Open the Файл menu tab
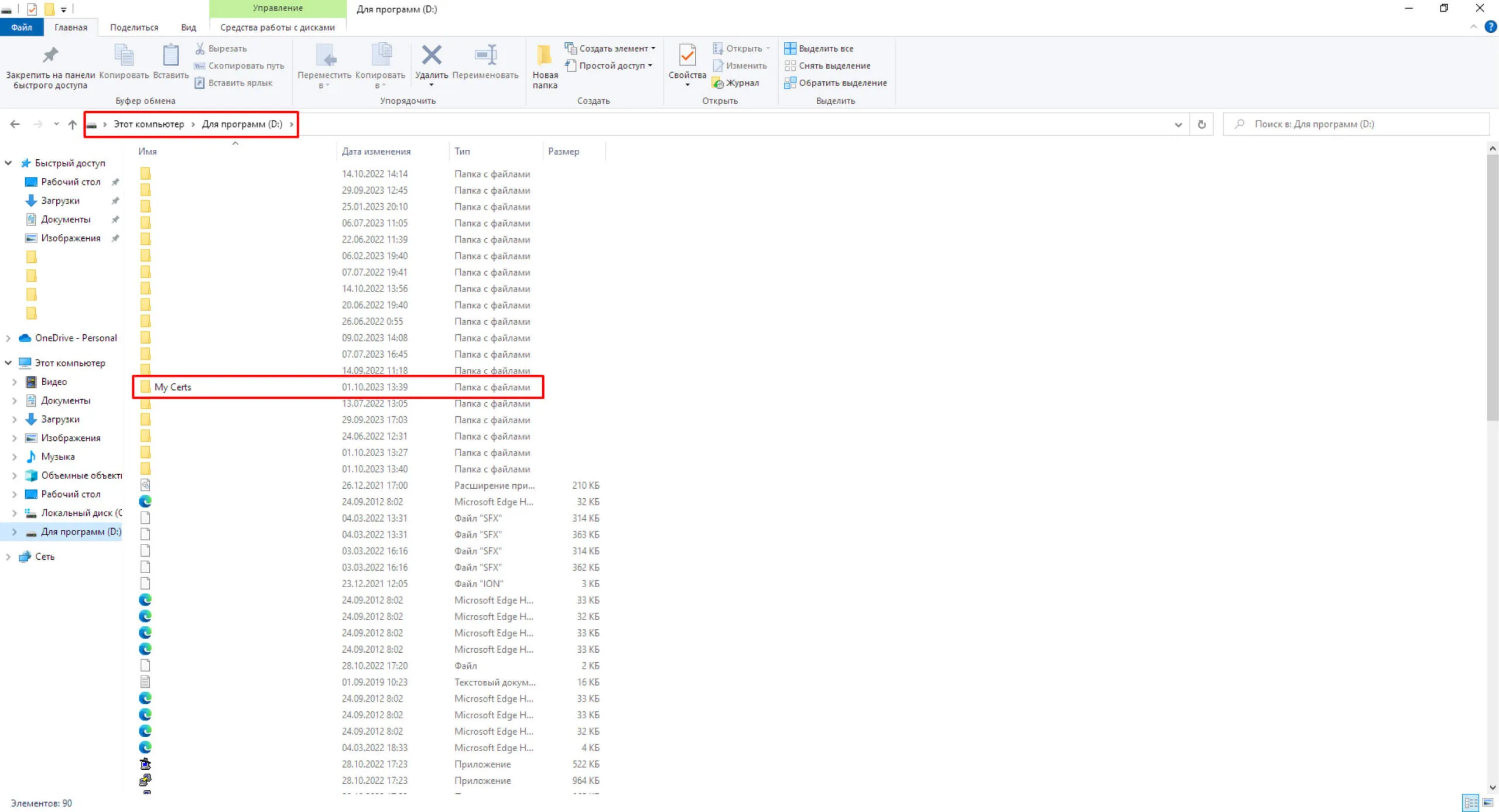Viewport: 1499px width, 812px height. 21,27
